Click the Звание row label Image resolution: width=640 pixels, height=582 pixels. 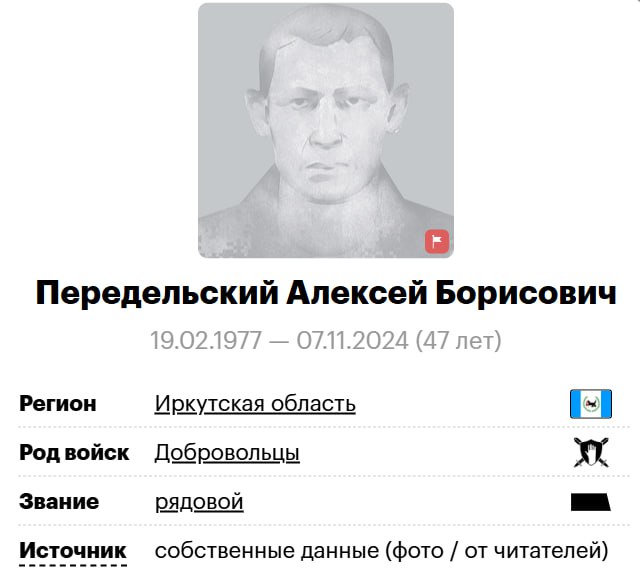pos(59,502)
